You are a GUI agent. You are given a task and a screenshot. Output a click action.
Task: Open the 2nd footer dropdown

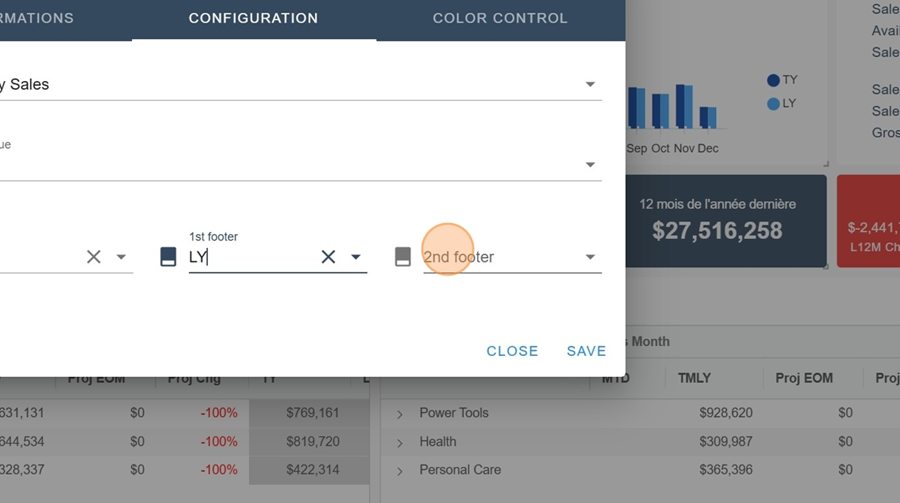click(x=590, y=257)
